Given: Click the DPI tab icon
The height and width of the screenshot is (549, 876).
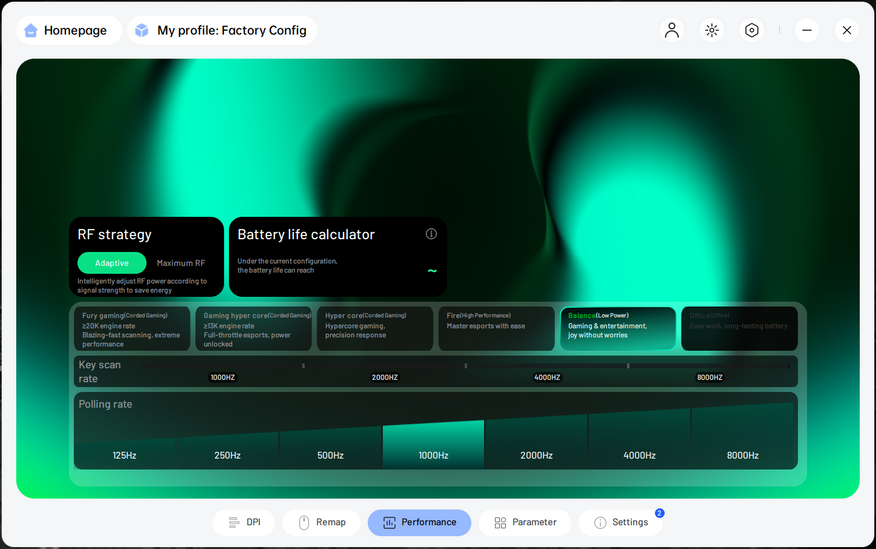Looking at the screenshot, I should pyautogui.click(x=234, y=522).
